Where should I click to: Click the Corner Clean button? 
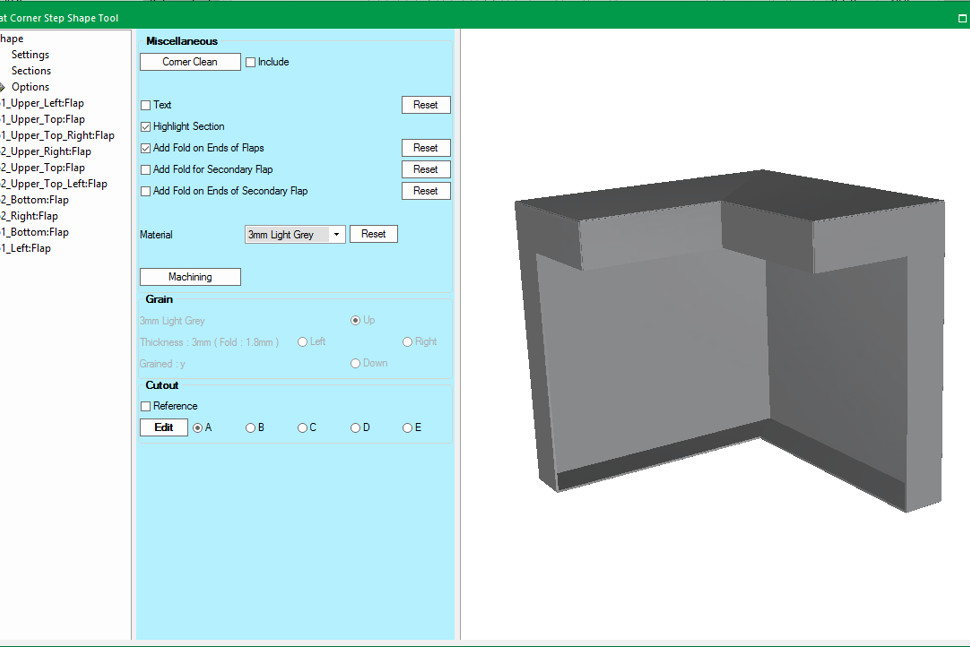[x=190, y=62]
